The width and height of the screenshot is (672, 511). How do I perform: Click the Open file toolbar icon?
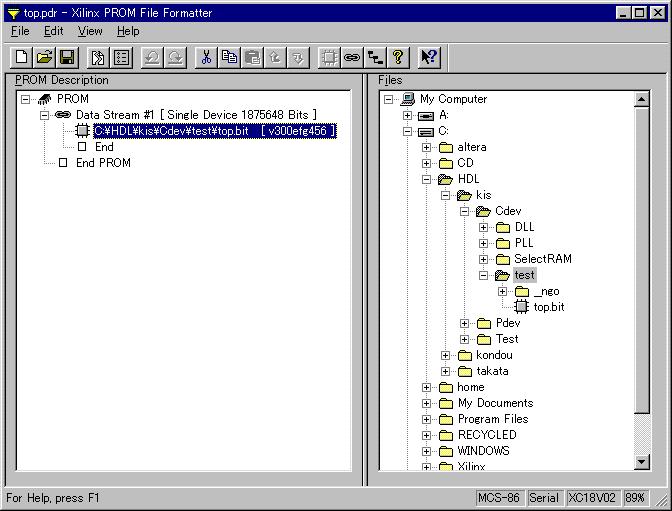(x=44, y=57)
